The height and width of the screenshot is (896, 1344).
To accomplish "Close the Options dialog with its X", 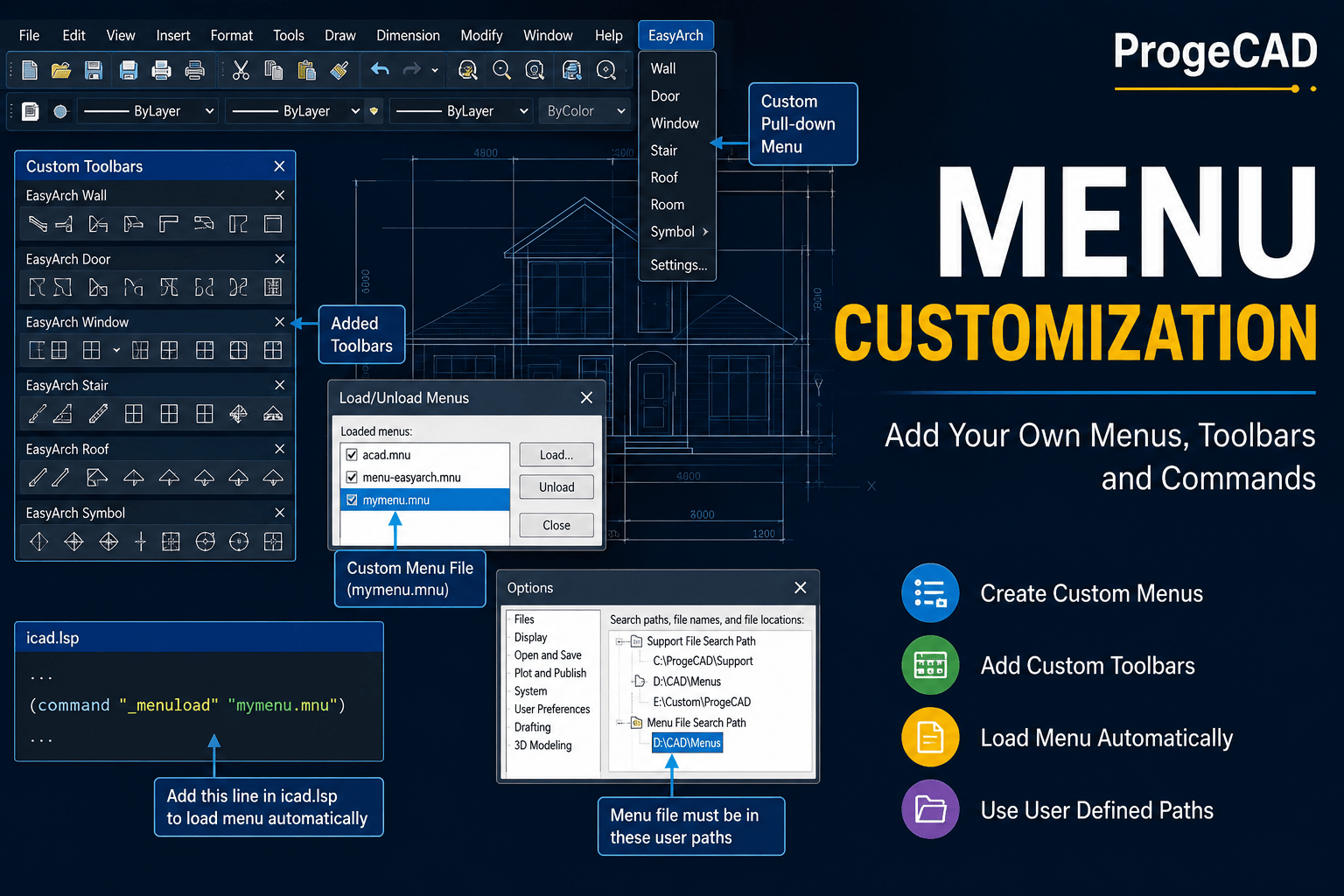I will click(800, 588).
